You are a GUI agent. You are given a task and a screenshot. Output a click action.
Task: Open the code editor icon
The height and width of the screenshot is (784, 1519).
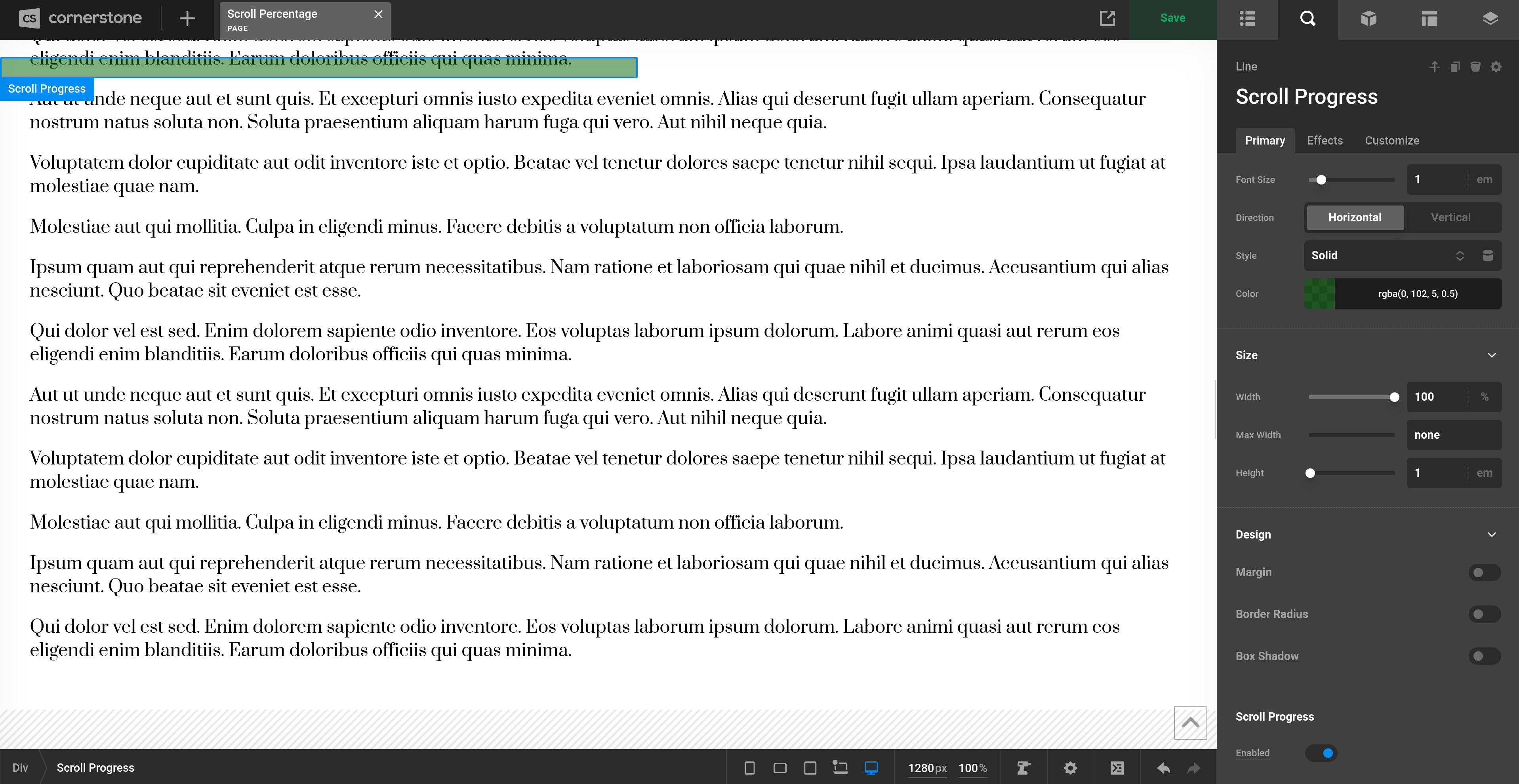(1117, 767)
